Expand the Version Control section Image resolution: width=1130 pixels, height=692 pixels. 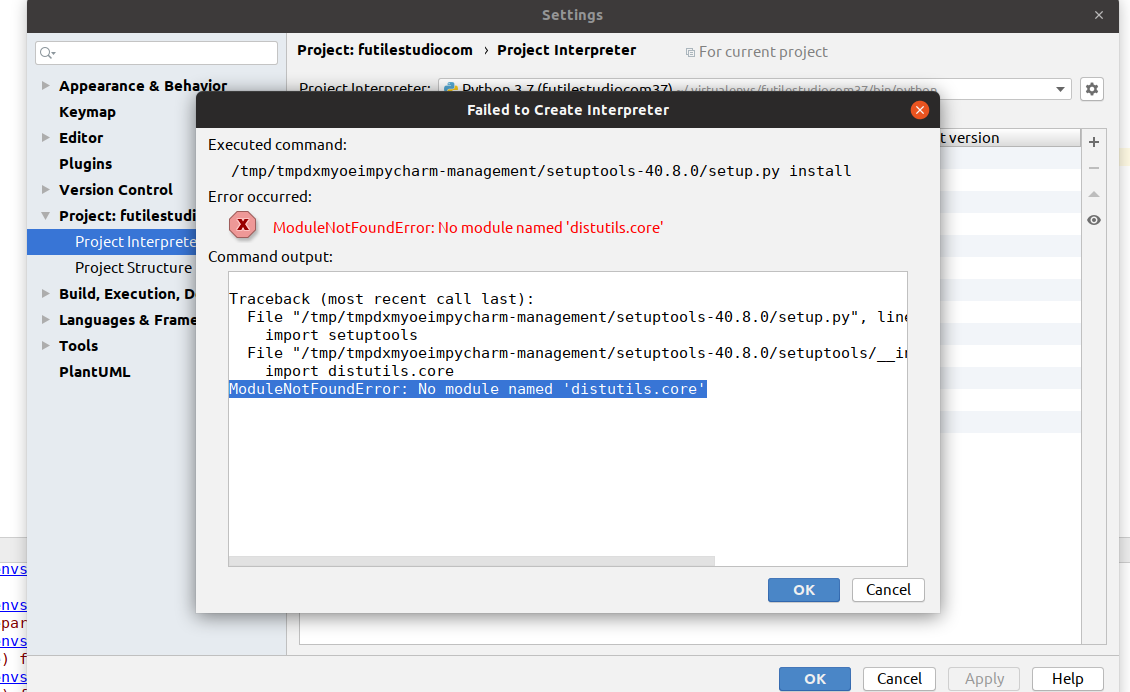45,189
